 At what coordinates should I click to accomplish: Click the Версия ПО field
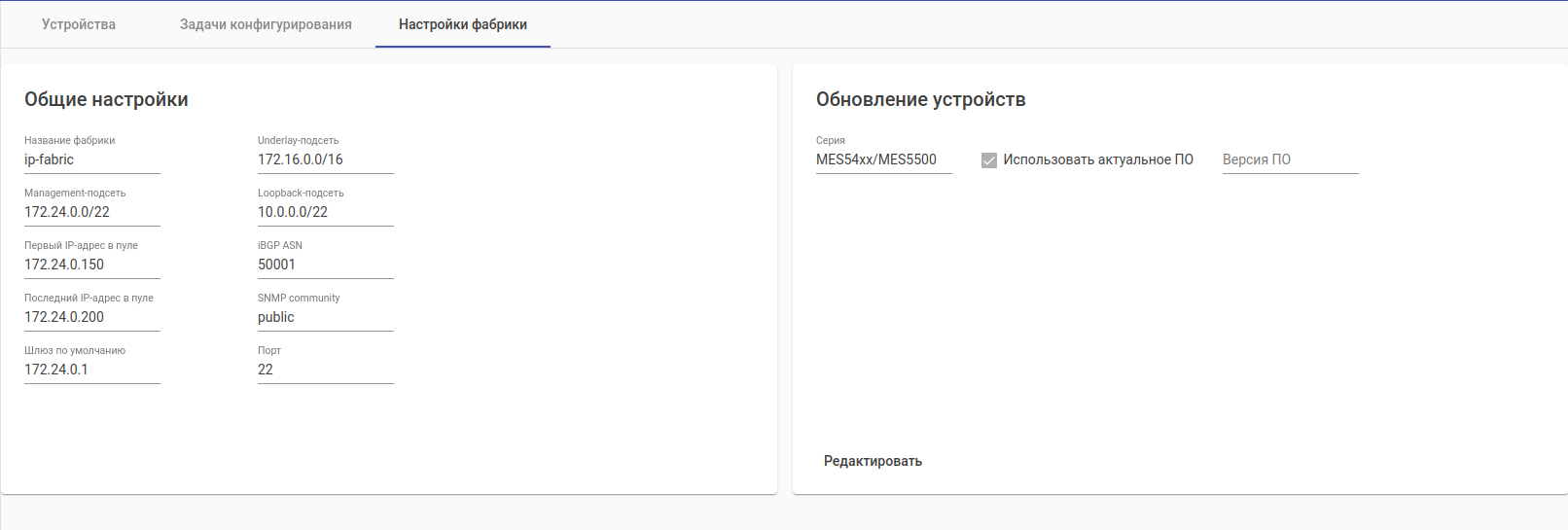pyautogui.click(x=1290, y=159)
